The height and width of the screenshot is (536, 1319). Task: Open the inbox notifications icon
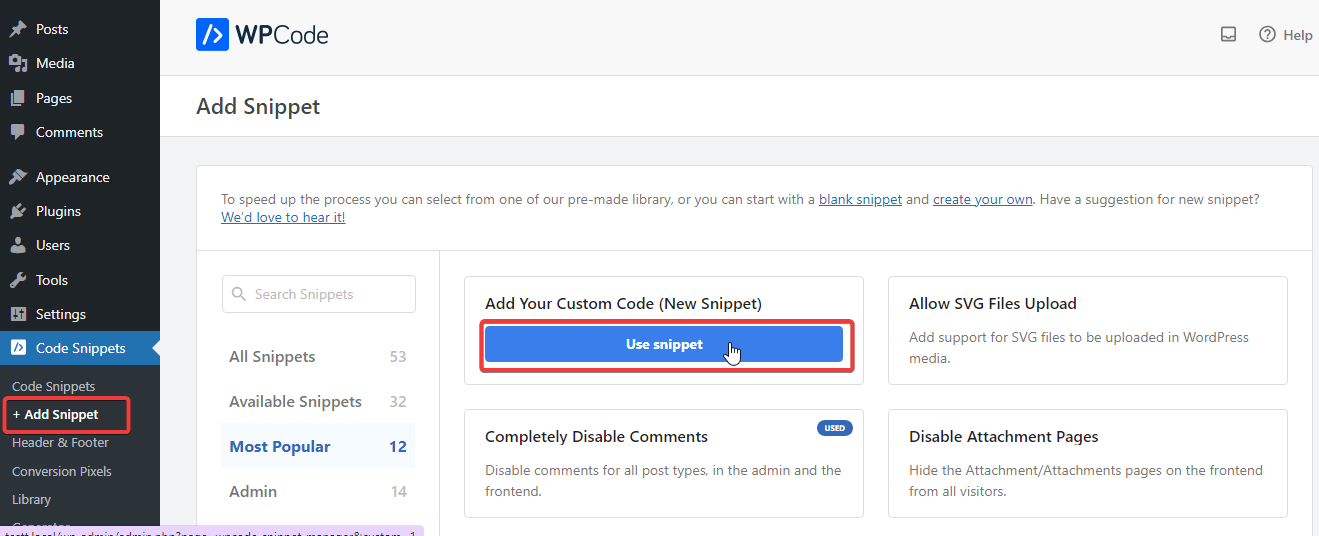coord(1229,34)
